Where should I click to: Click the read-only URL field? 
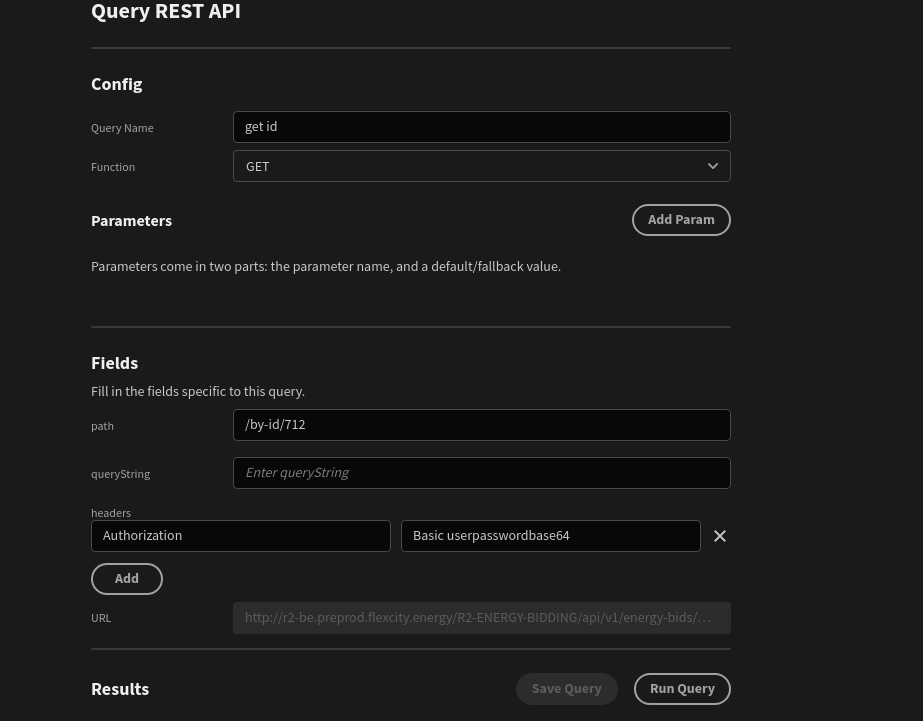[x=482, y=618]
